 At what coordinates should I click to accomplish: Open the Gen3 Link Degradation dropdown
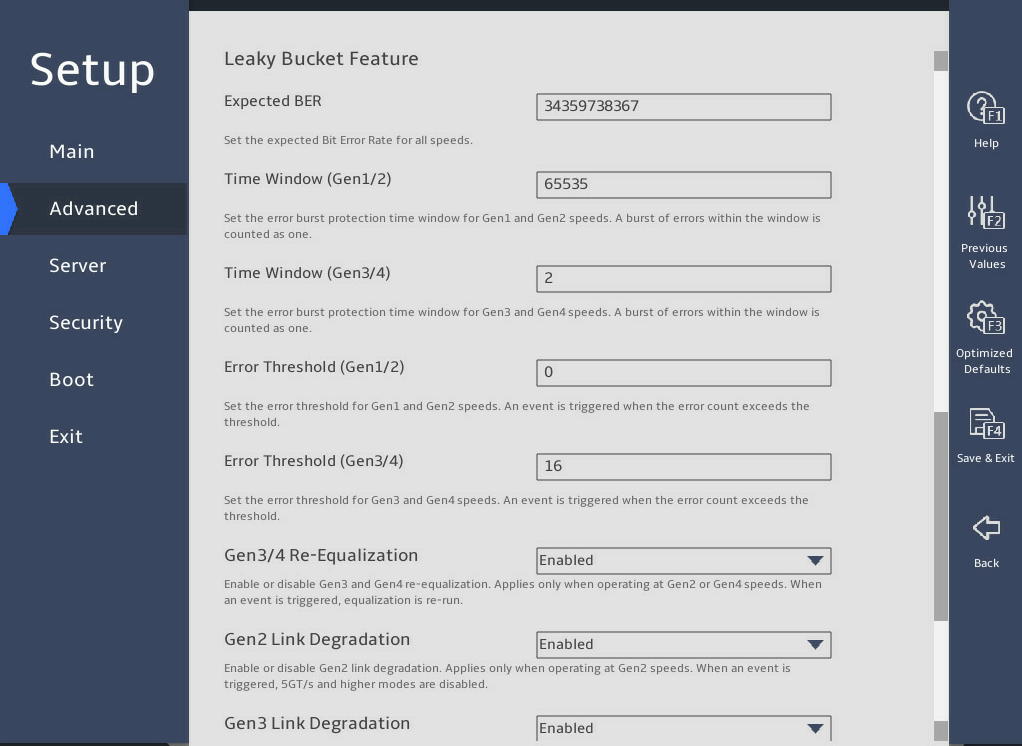click(x=684, y=728)
